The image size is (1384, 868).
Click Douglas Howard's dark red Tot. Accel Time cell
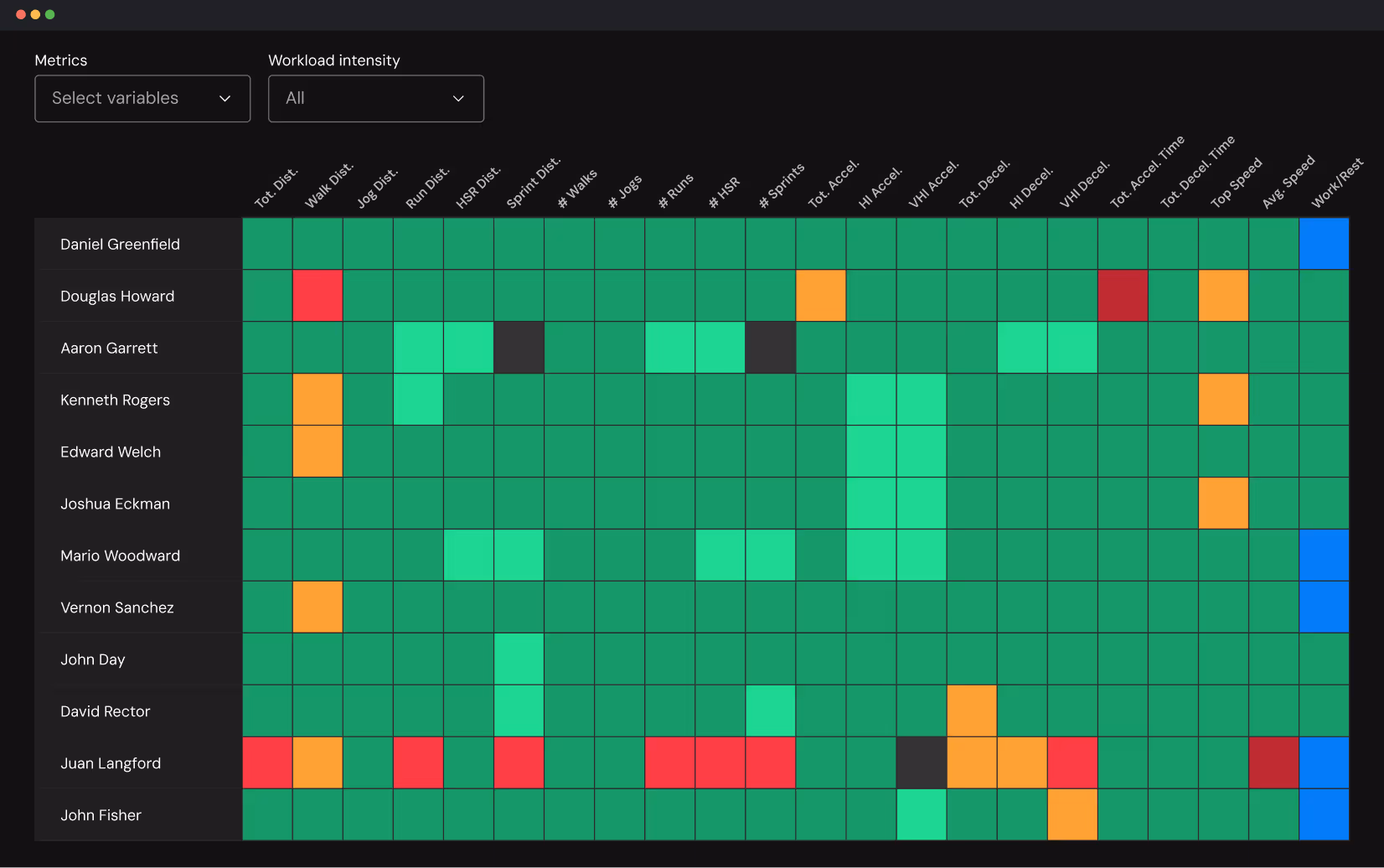click(1123, 296)
